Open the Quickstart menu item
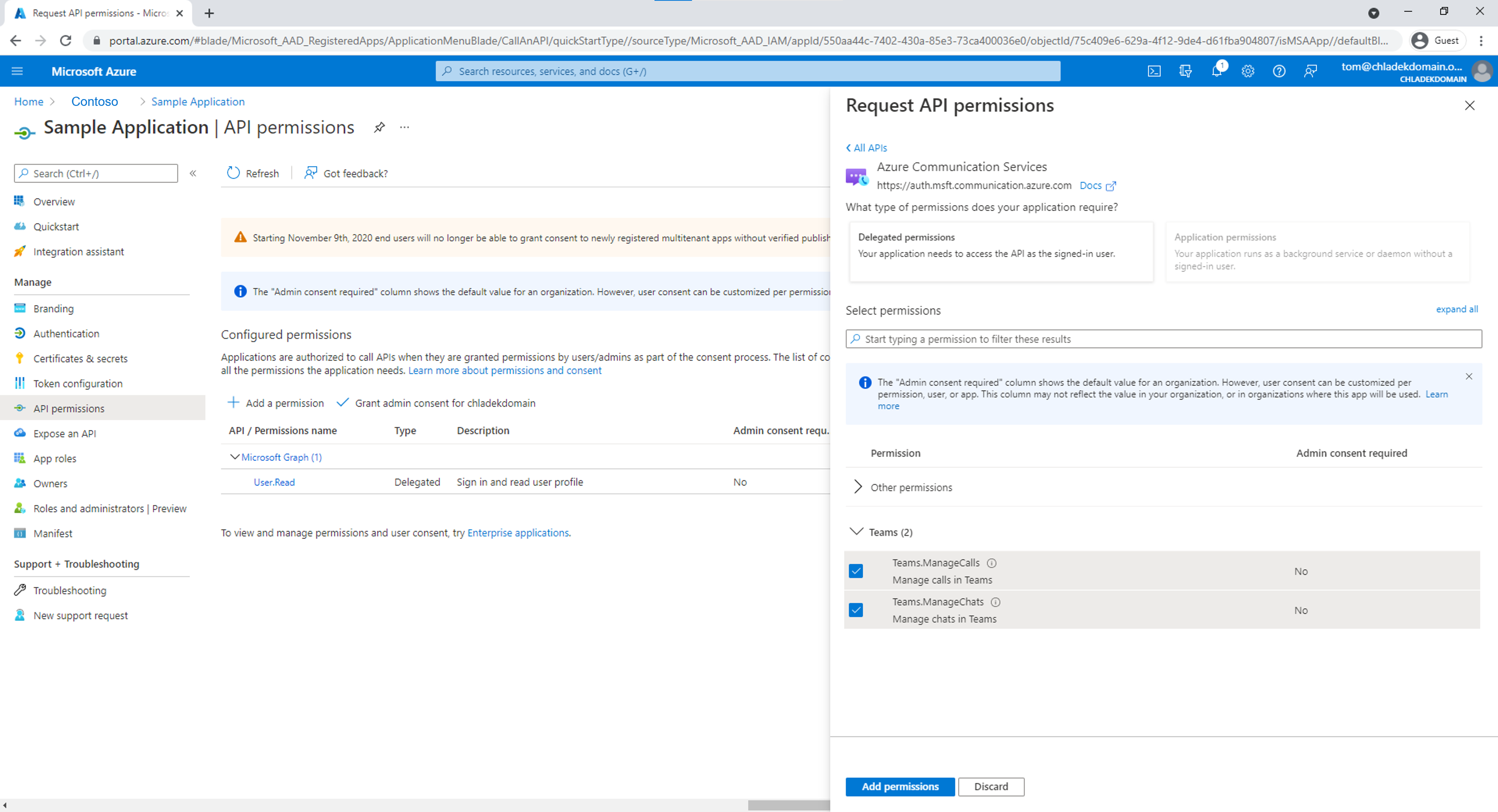 55,226
